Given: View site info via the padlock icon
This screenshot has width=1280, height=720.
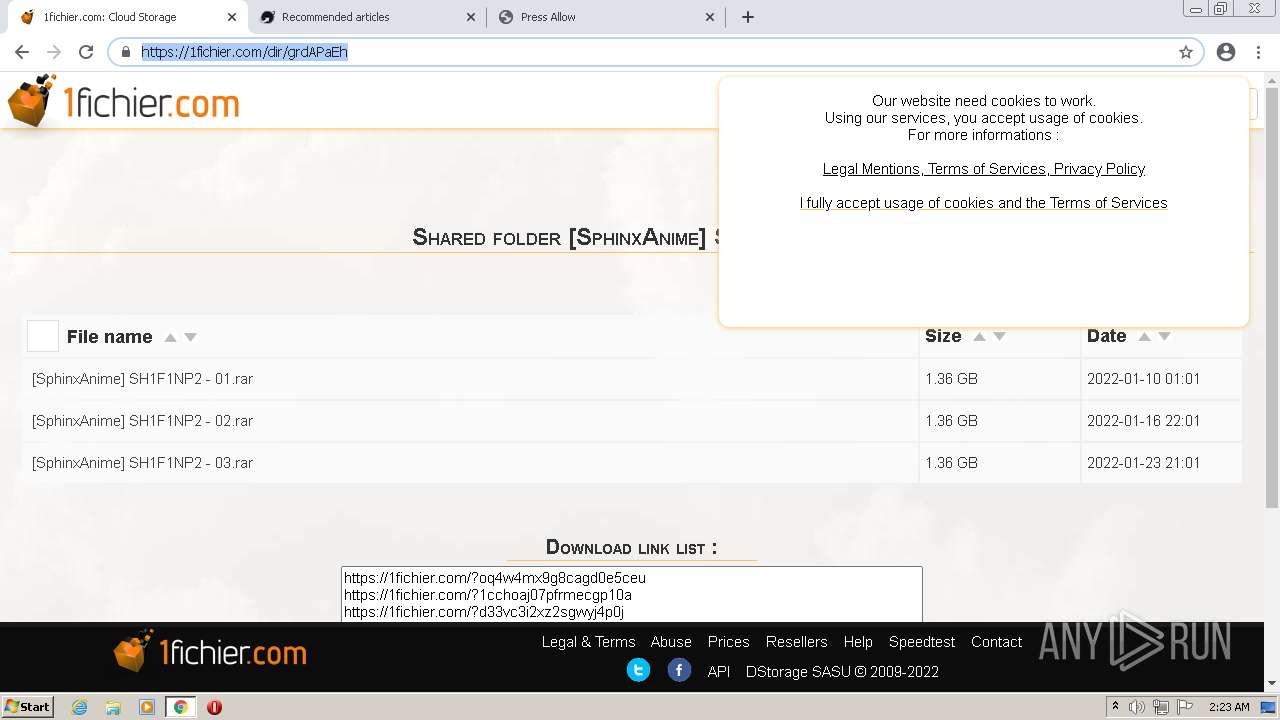Looking at the screenshot, I should point(126,52).
